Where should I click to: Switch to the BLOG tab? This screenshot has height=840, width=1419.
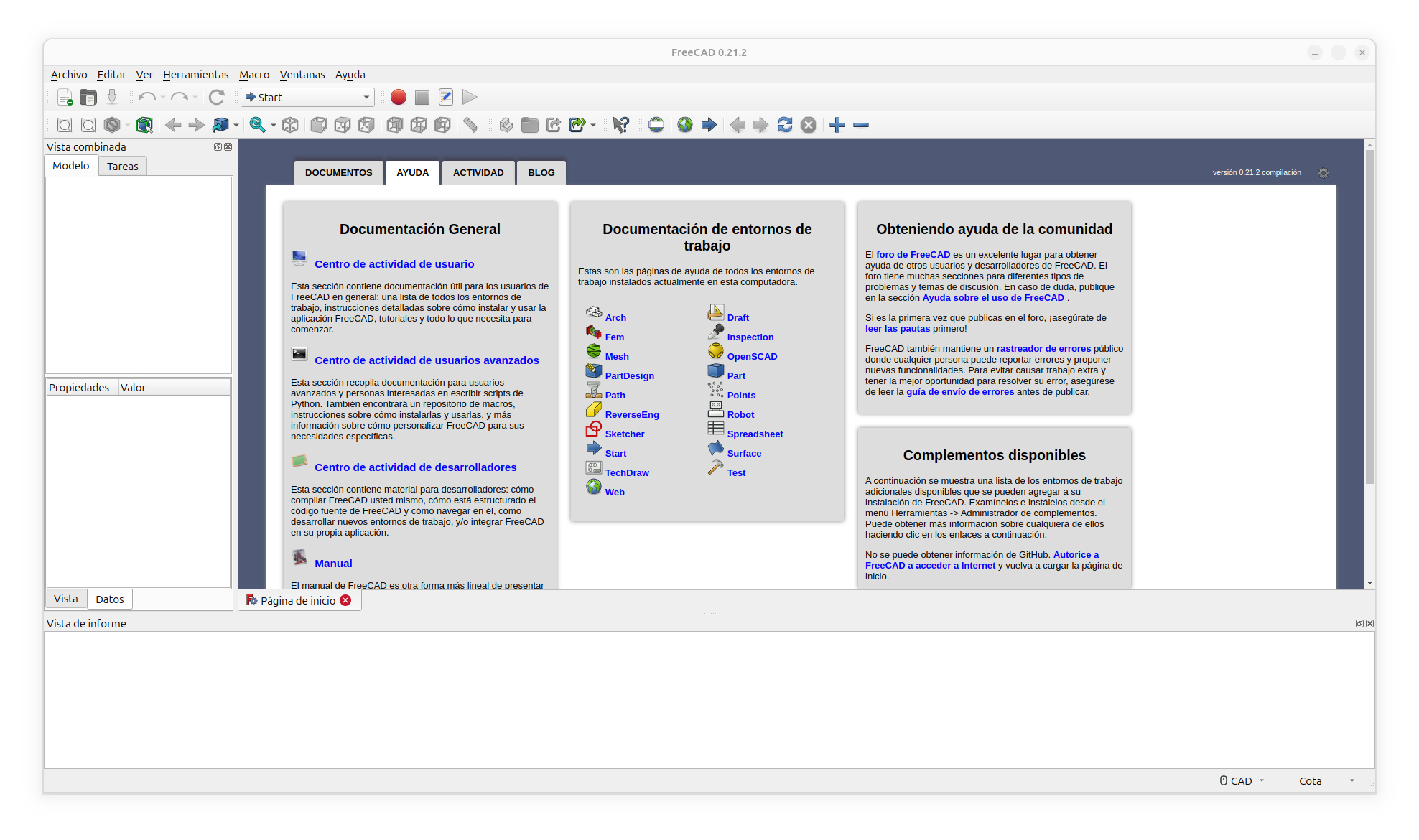click(541, 173)
